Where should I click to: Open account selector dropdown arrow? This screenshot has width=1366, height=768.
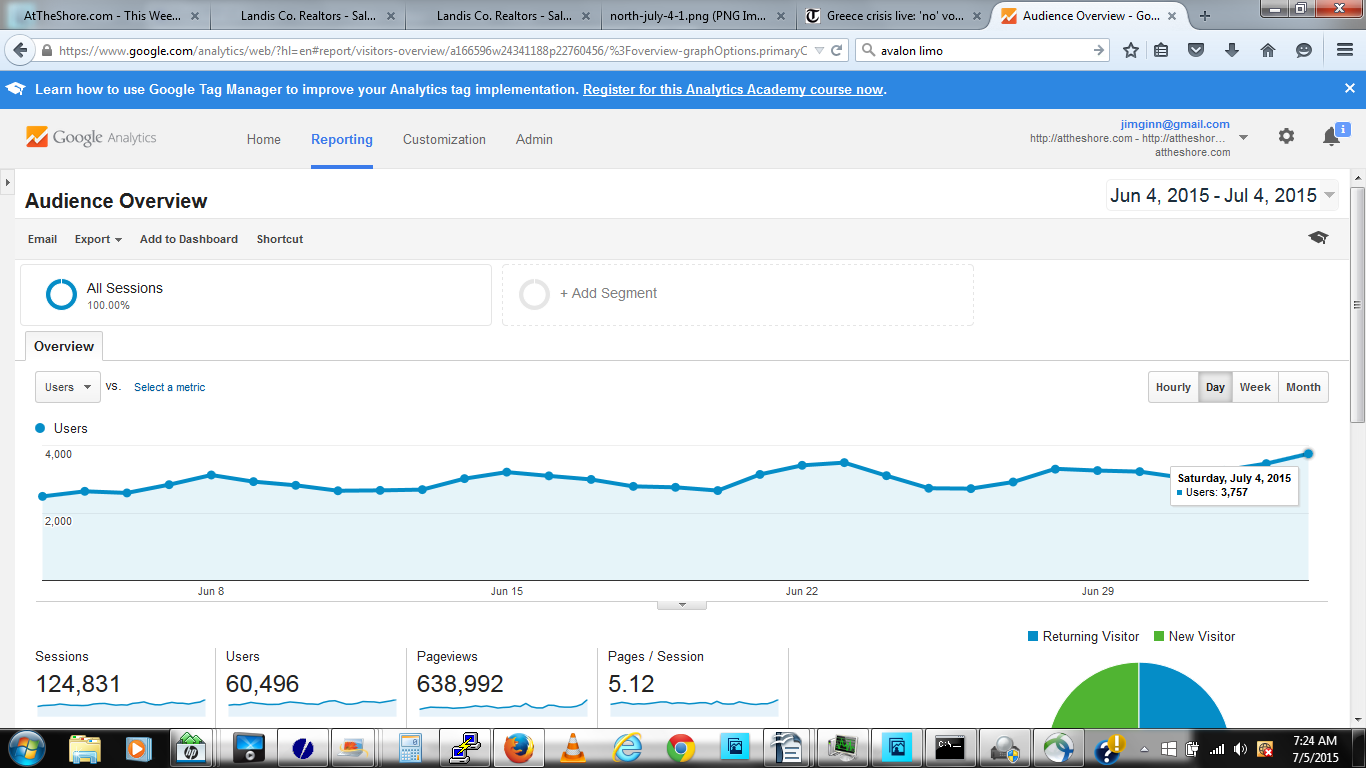[1243, 137]
